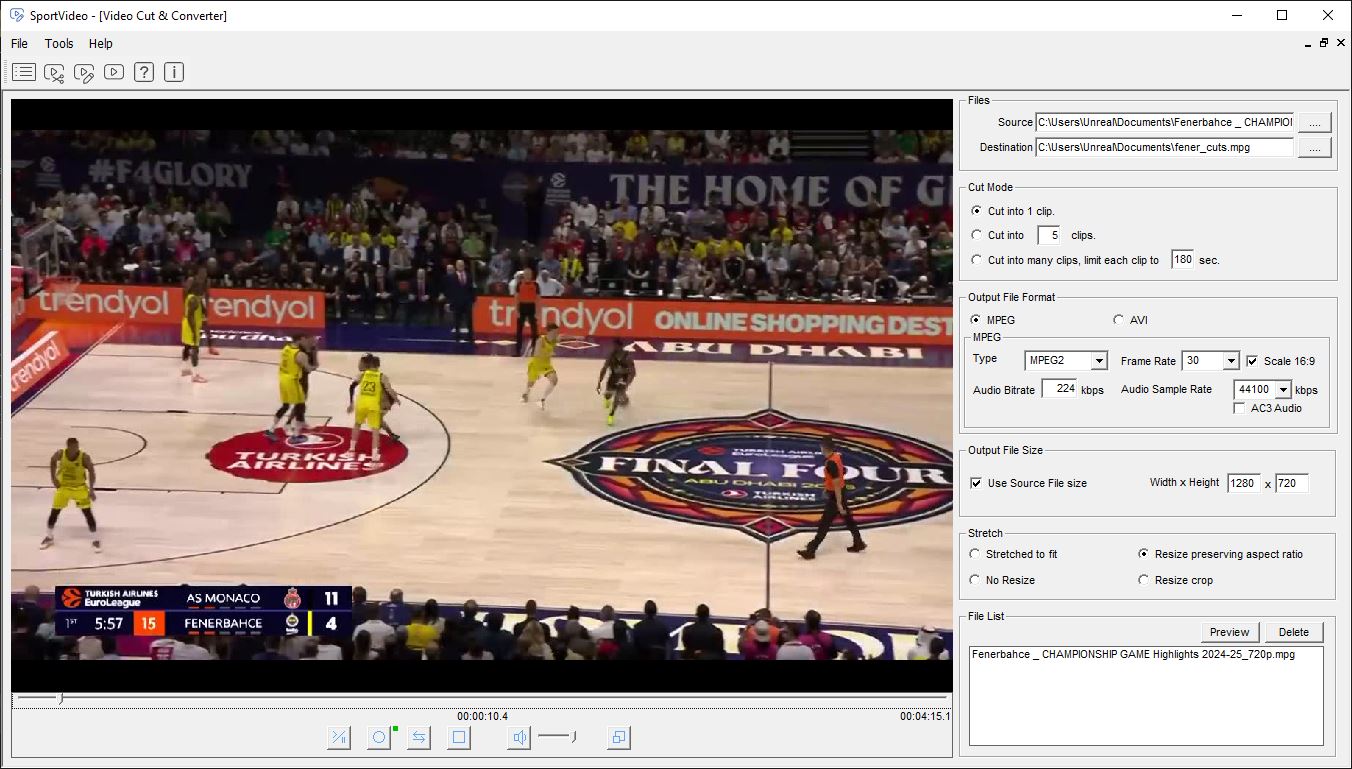
Task: Select 'Cut into N clips' radio button
Action: tap(977, 235)
